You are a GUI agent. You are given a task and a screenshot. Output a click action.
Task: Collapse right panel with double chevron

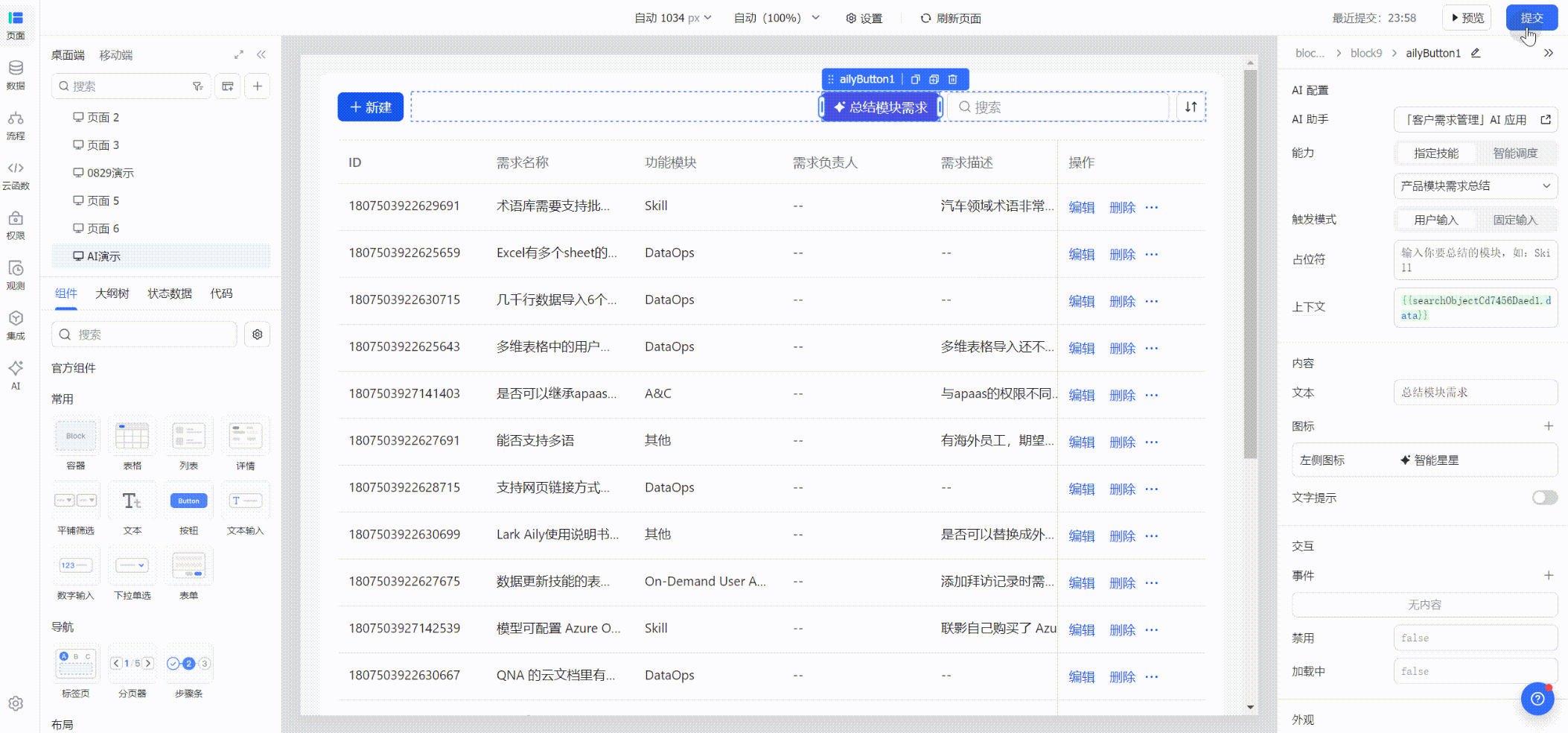click(x=1549, y=53)
